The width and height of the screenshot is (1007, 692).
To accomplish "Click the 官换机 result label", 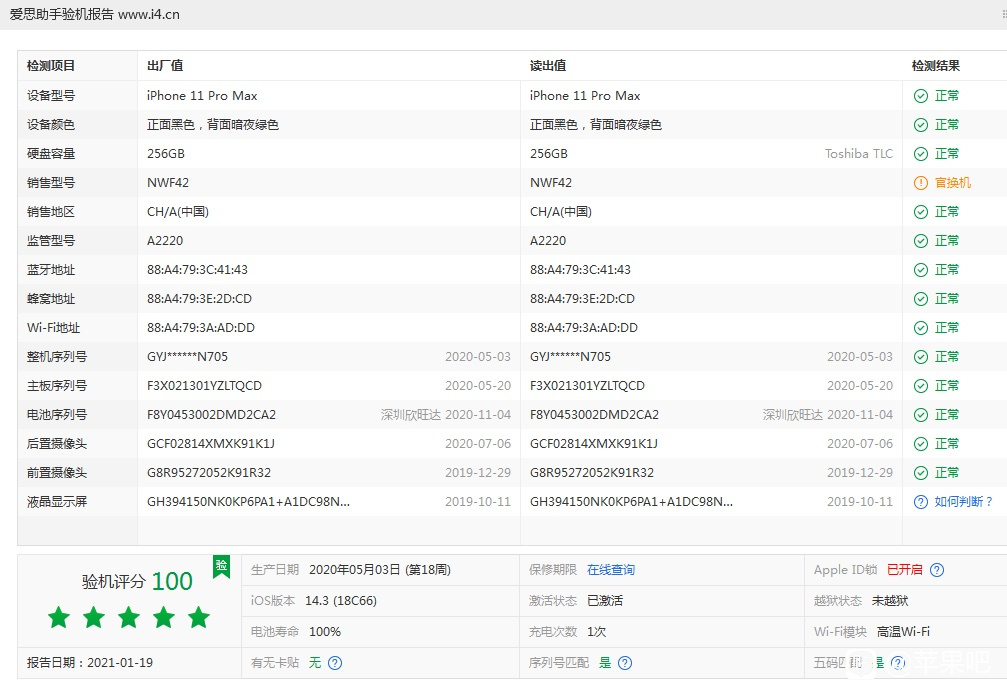I will (x=953, y=183).
